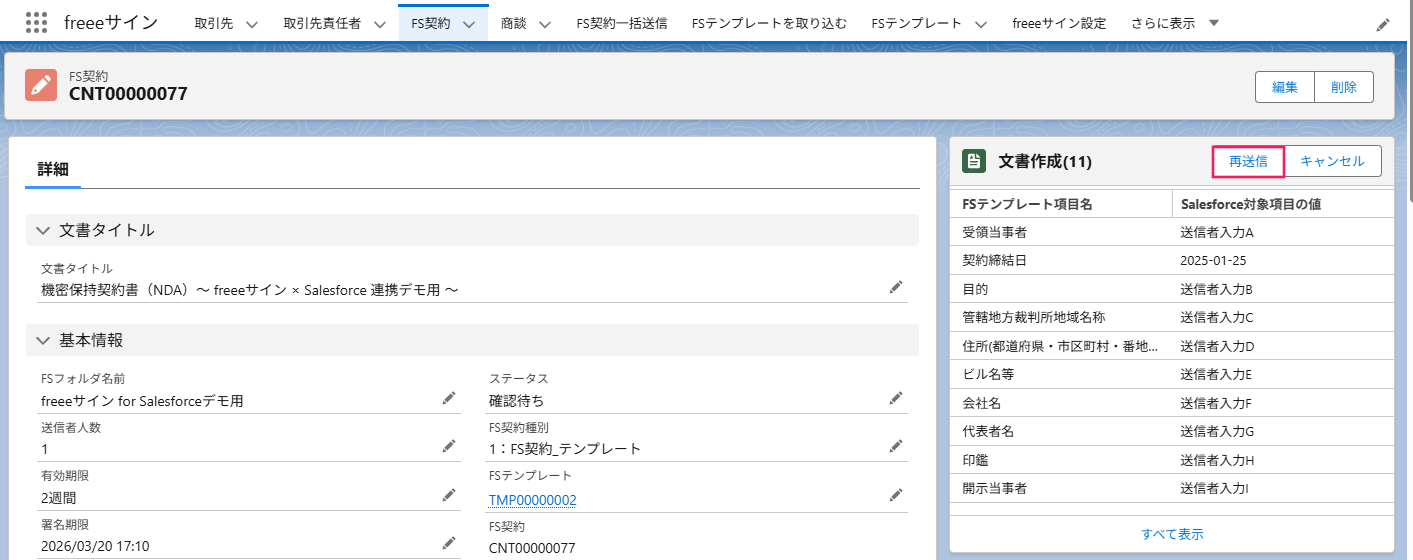Open the FS契約 navigation tab
The image size is (1413, 560).
click(432, 23)
